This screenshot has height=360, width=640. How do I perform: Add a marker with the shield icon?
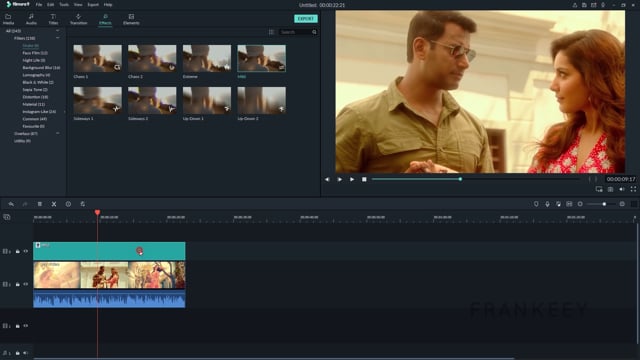pyautogui.click(x=536, y=204)
